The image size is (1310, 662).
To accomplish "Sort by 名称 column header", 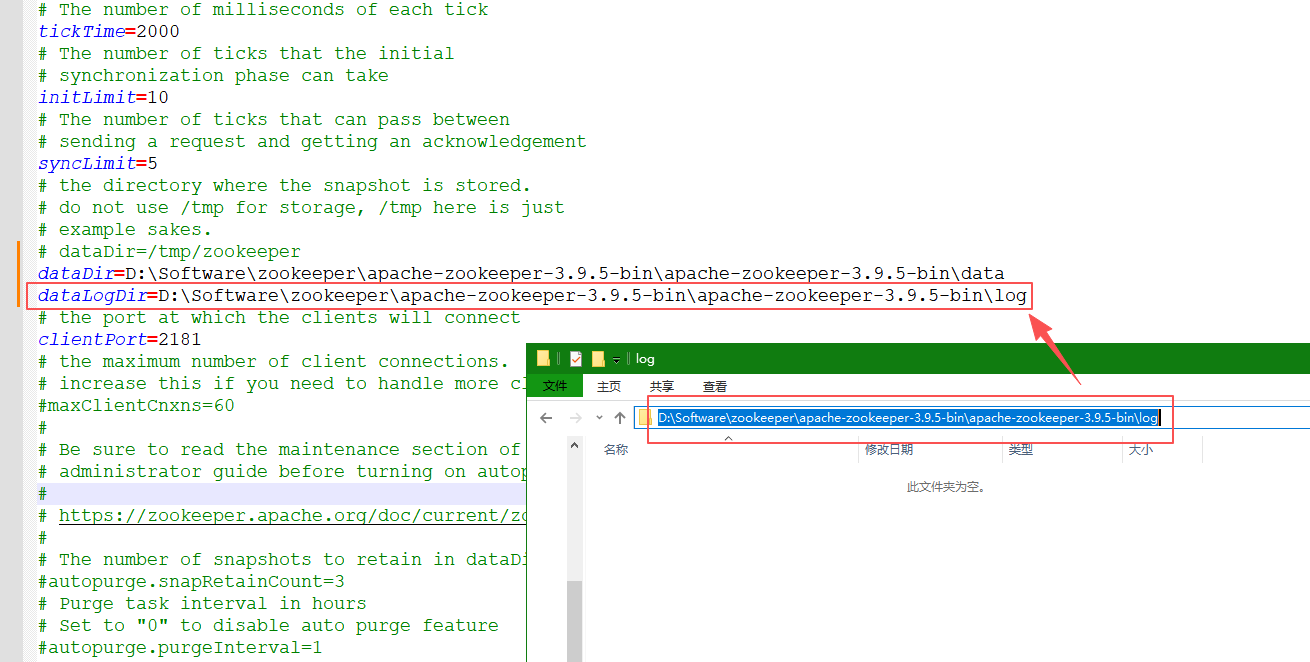I will click(616, 450).
